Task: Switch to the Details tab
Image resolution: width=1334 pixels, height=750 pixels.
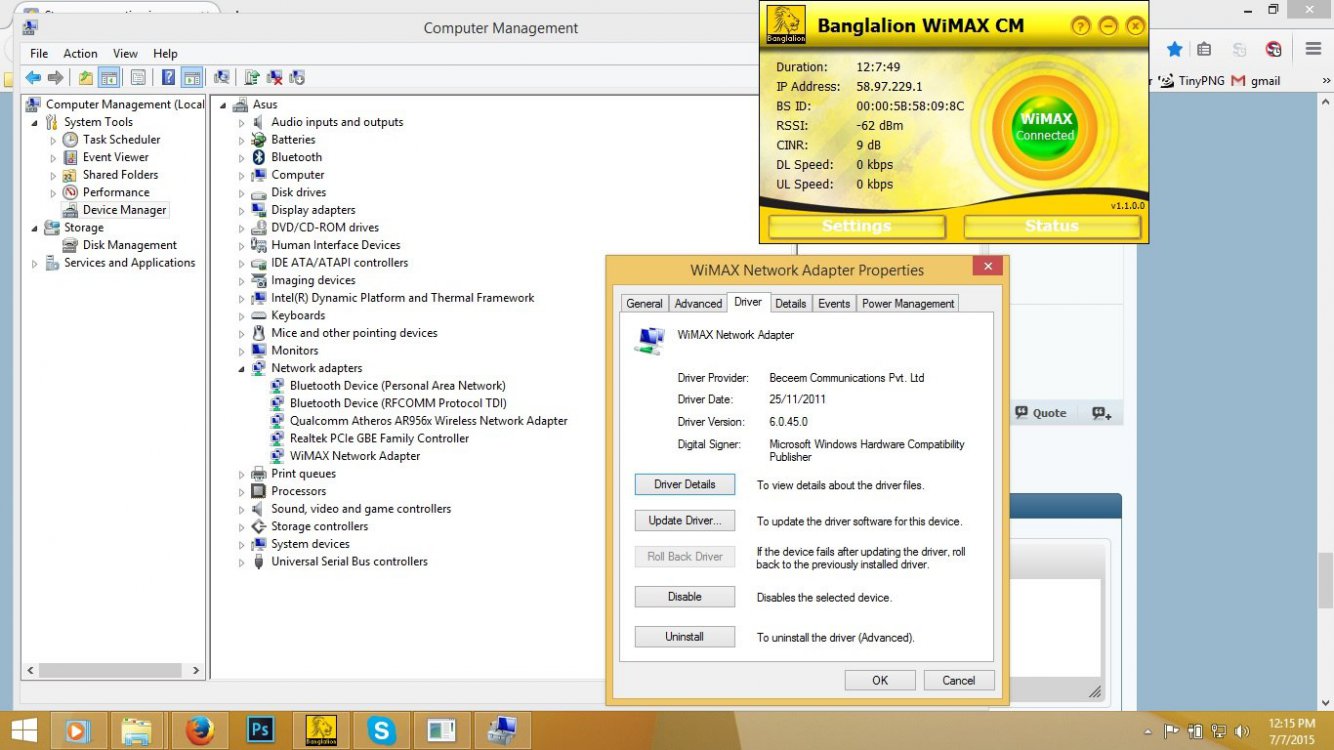Action: 790,304
